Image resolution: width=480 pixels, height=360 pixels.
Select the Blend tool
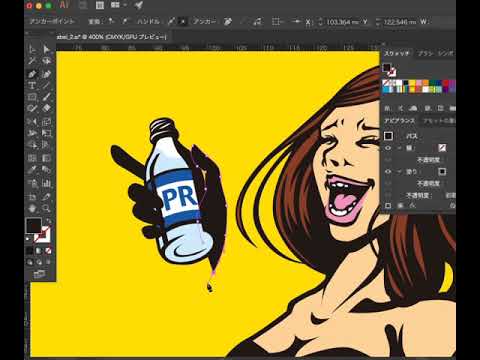46,170
